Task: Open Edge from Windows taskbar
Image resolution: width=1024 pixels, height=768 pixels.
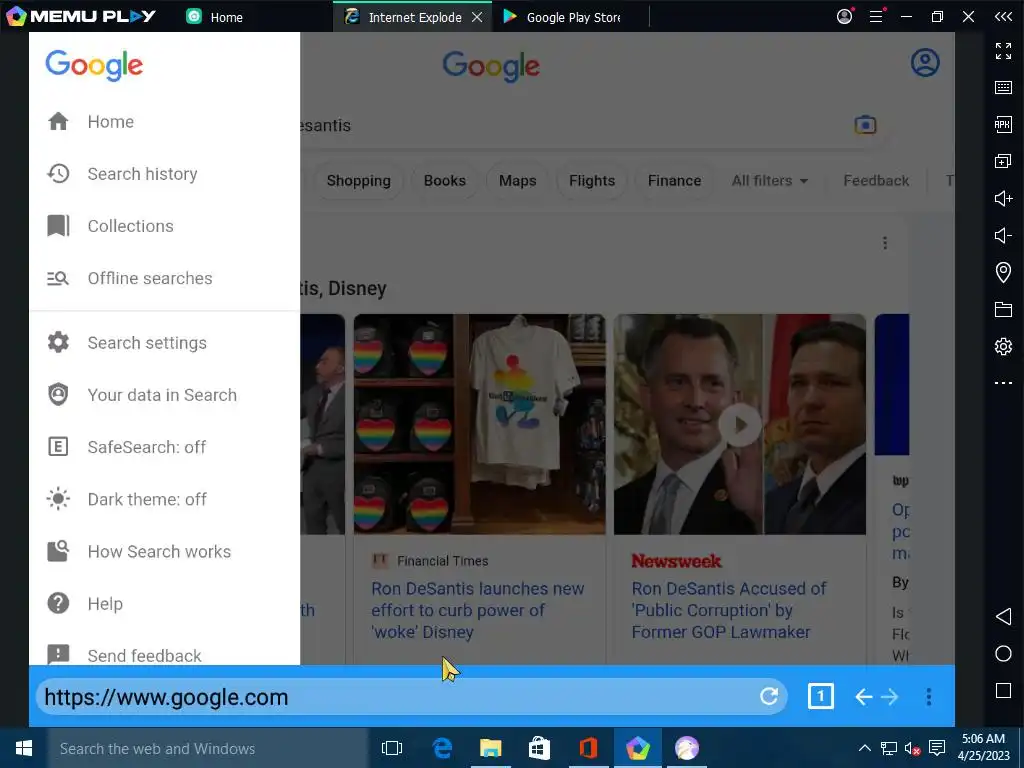Action: click(x=442, y=748)
